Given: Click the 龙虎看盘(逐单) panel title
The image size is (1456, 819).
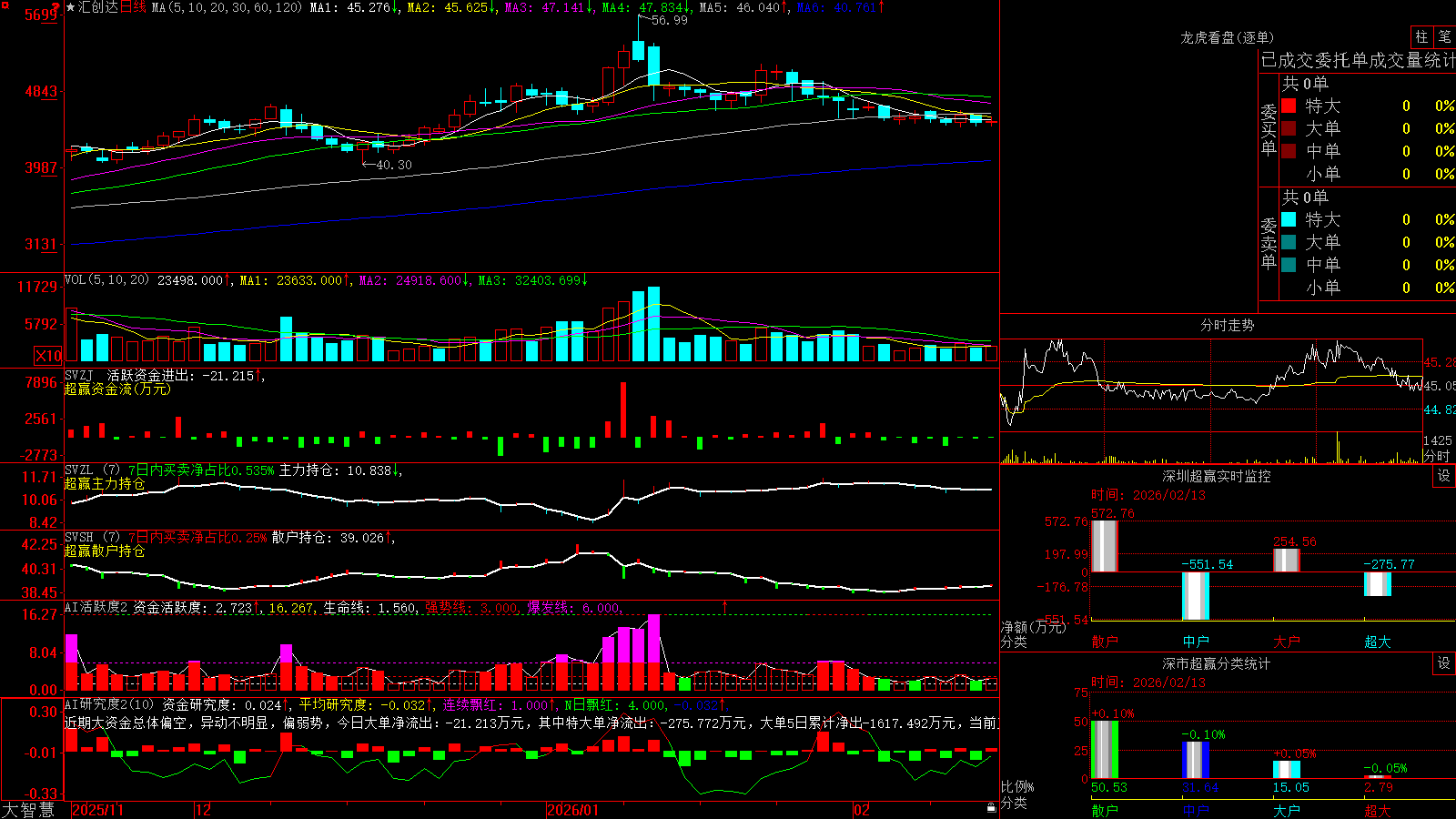Looking at the screenshot, I should click(x=1227, y=37).
